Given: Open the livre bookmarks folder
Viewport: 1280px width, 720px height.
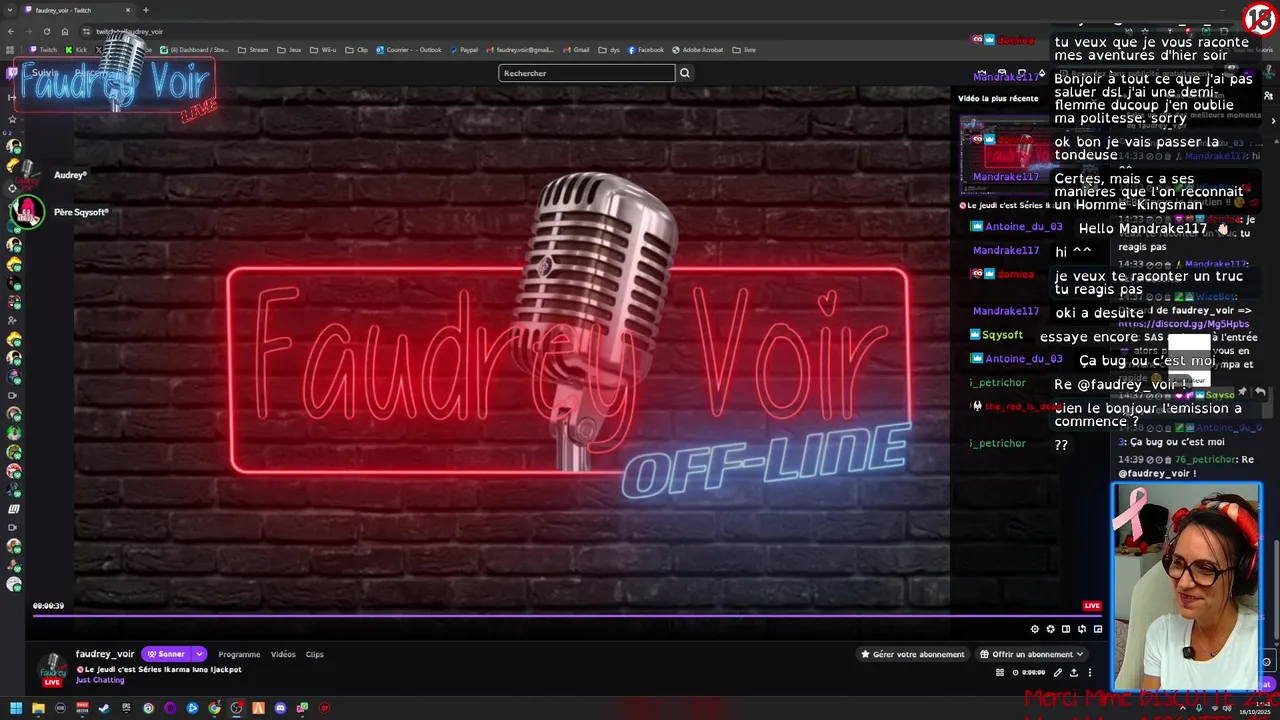Looking at the screenshot, I should [x=744, y=50].
